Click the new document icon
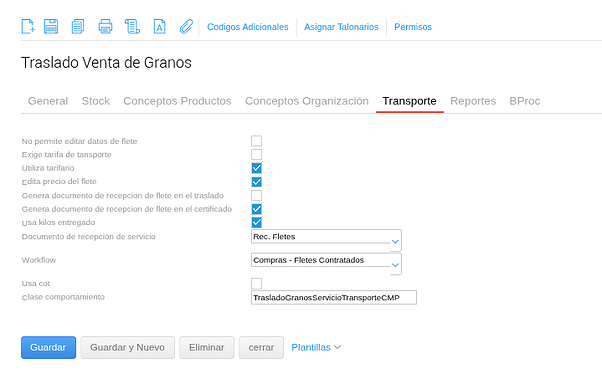The height and width of the screenshot is (384, 602). [28, 26]
